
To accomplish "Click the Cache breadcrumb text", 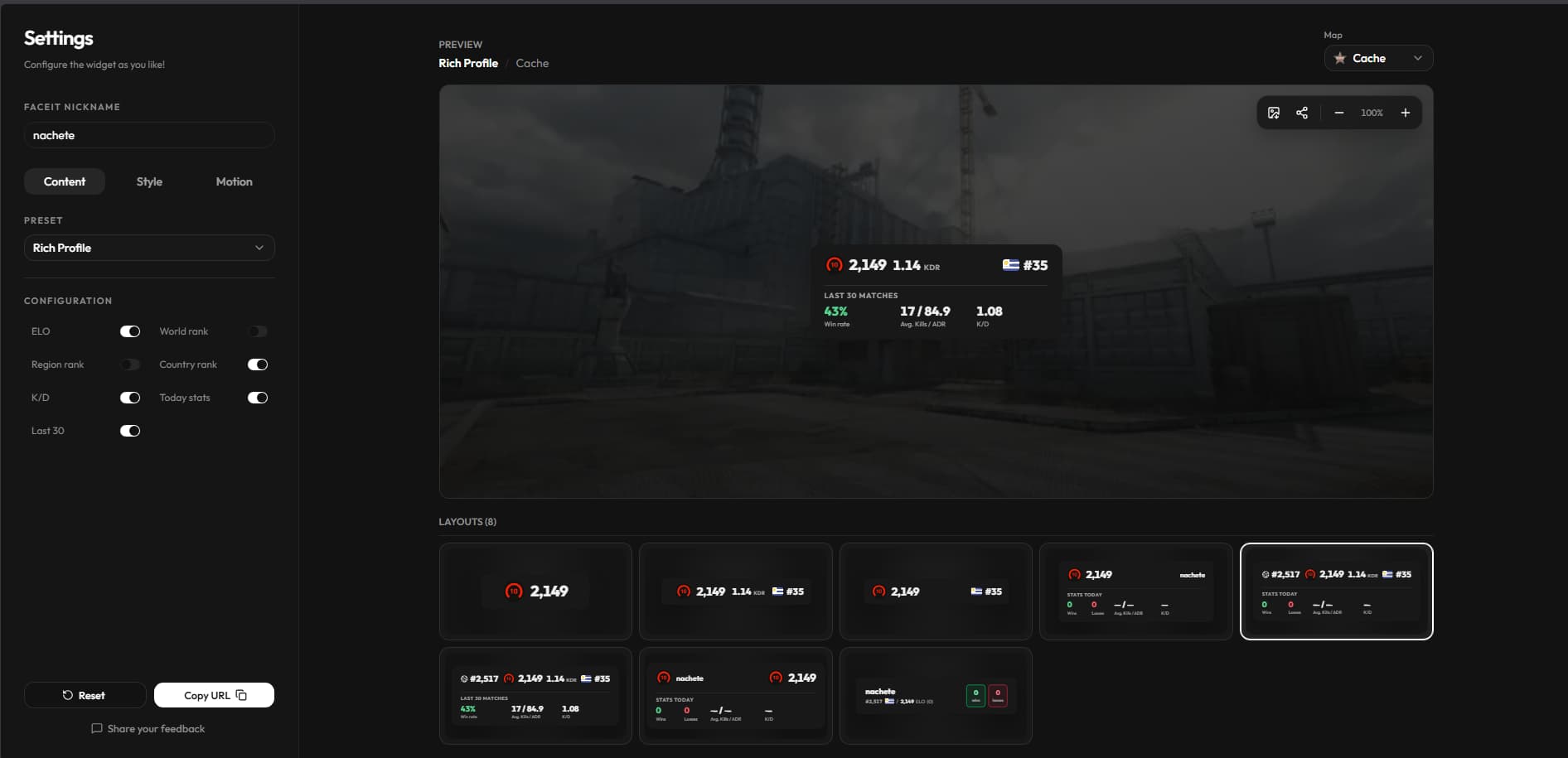I will pos(532,63).
